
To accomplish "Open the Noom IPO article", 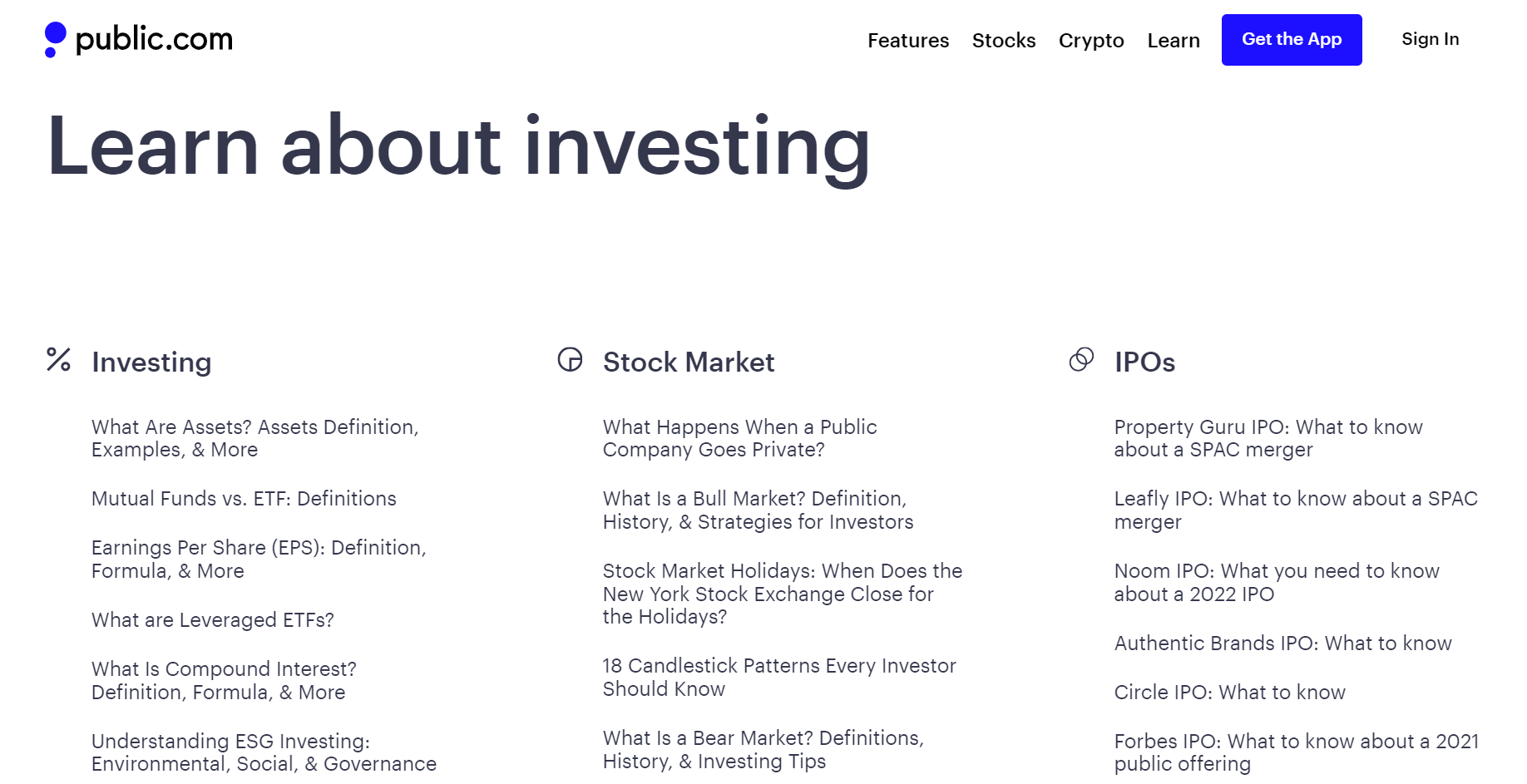I will [1276, 583].
